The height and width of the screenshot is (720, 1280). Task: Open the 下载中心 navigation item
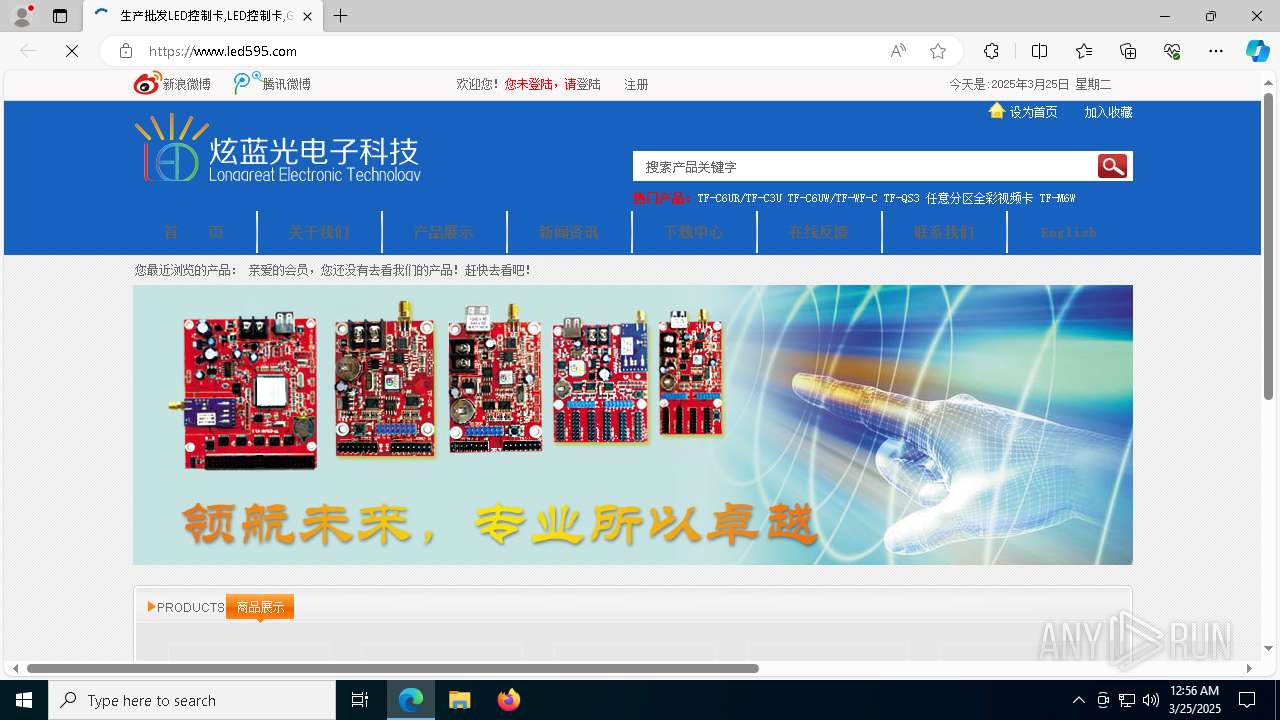click(694, 232)
